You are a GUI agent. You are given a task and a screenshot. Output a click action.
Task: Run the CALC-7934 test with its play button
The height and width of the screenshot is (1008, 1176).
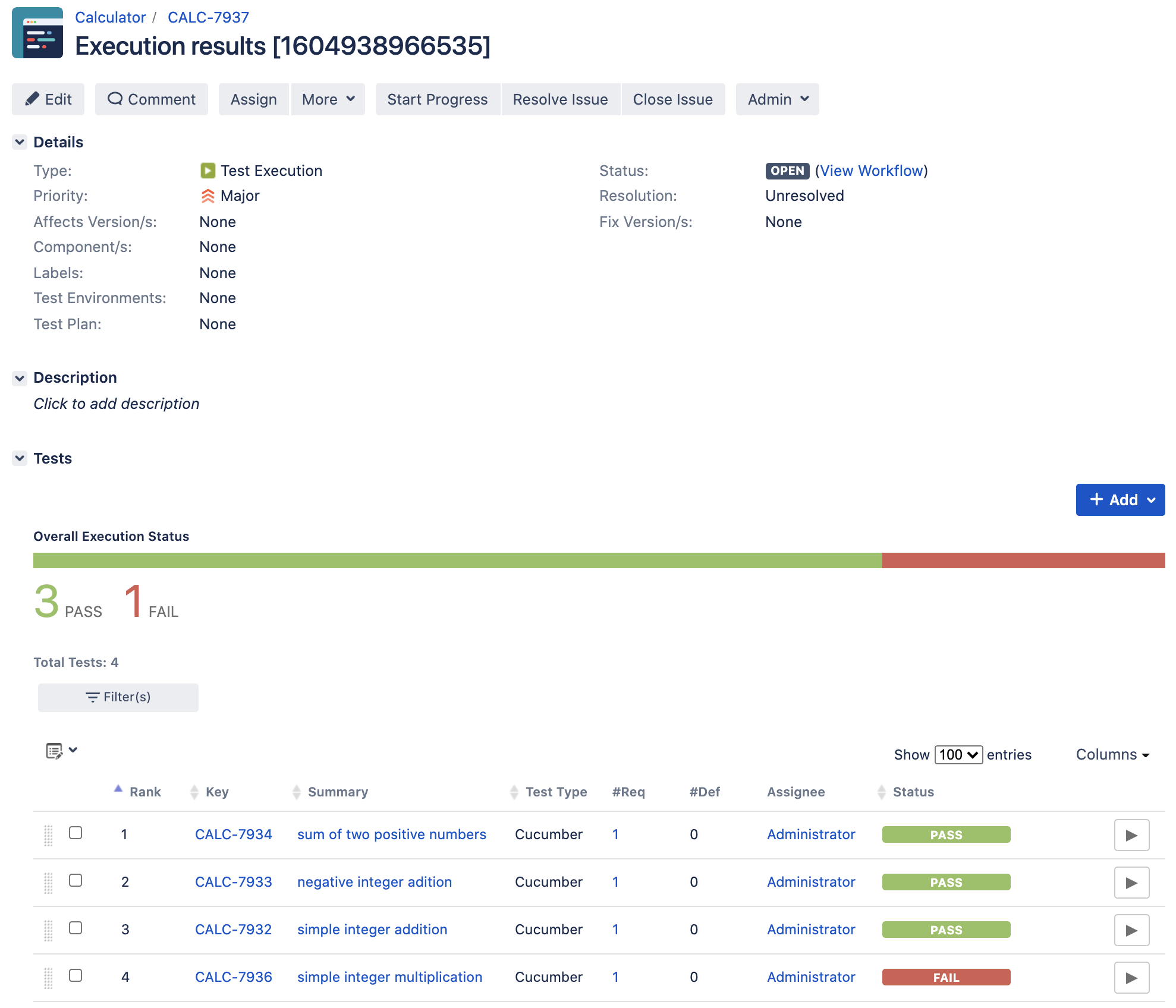coord(1131,835)
